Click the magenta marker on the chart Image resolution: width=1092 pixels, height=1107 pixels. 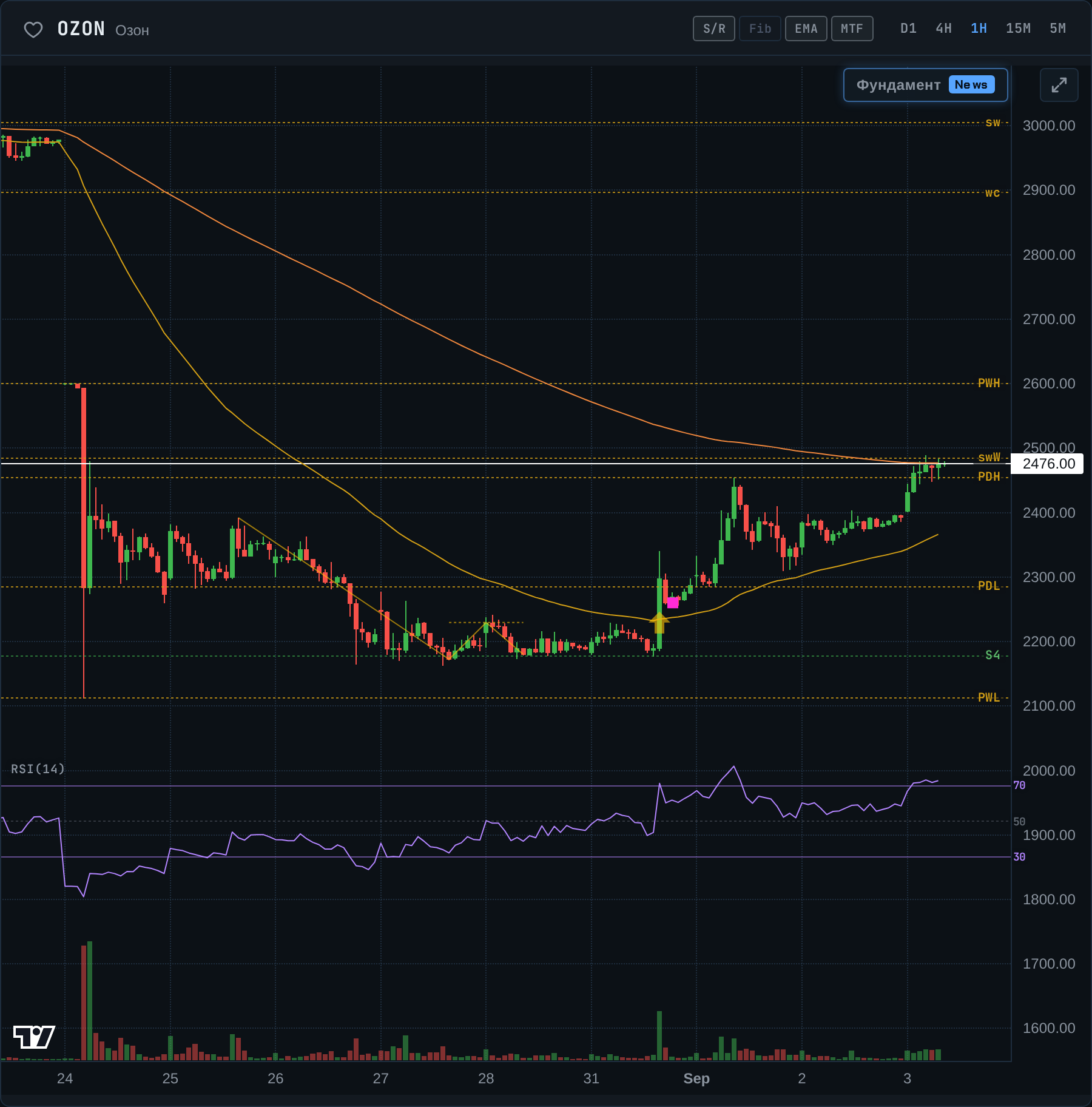coord(673,602)
